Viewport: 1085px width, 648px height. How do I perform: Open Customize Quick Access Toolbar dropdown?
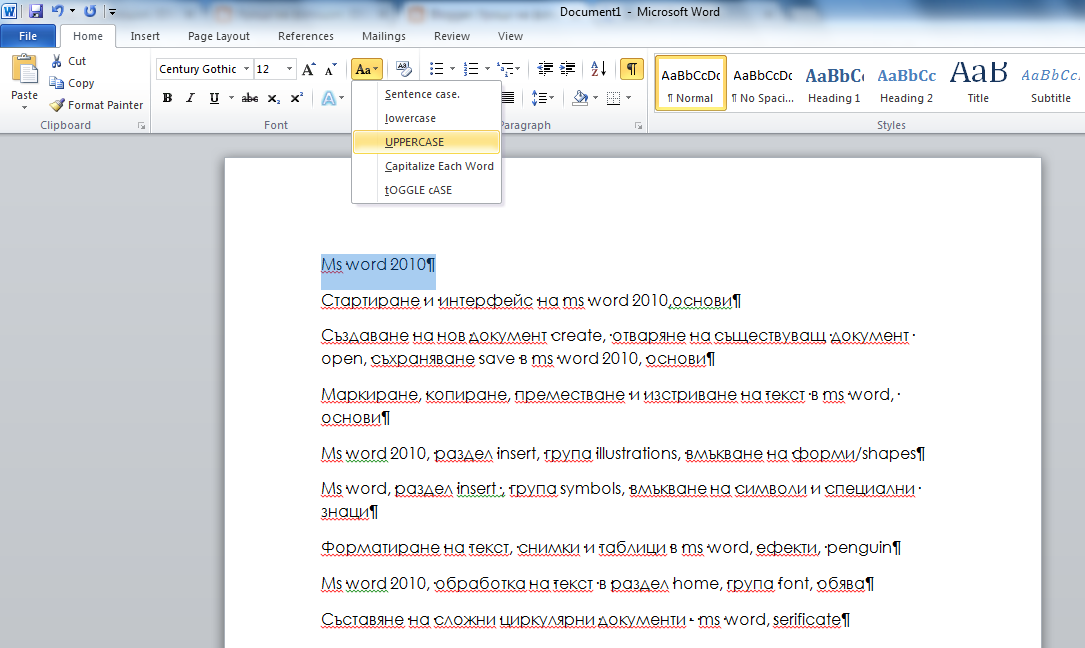[112, 11]
